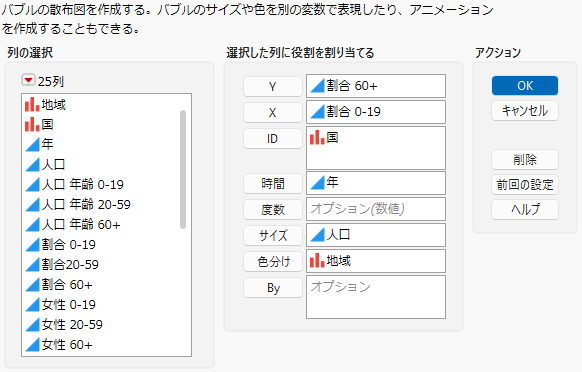Click the continuous icon beside 年 in list
This screenshot has height=372, width=582.
pos(32,144)
